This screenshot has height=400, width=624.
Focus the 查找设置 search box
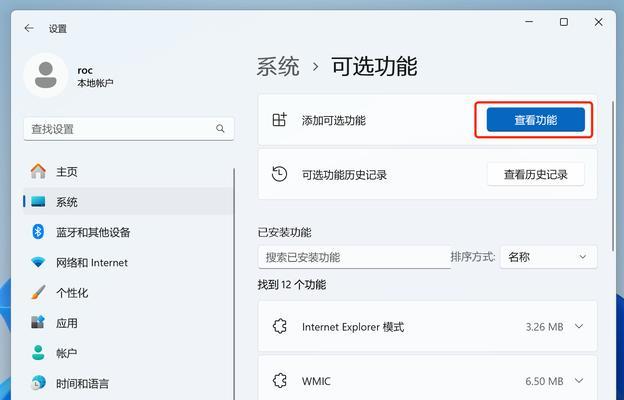[x=129, y=129]
